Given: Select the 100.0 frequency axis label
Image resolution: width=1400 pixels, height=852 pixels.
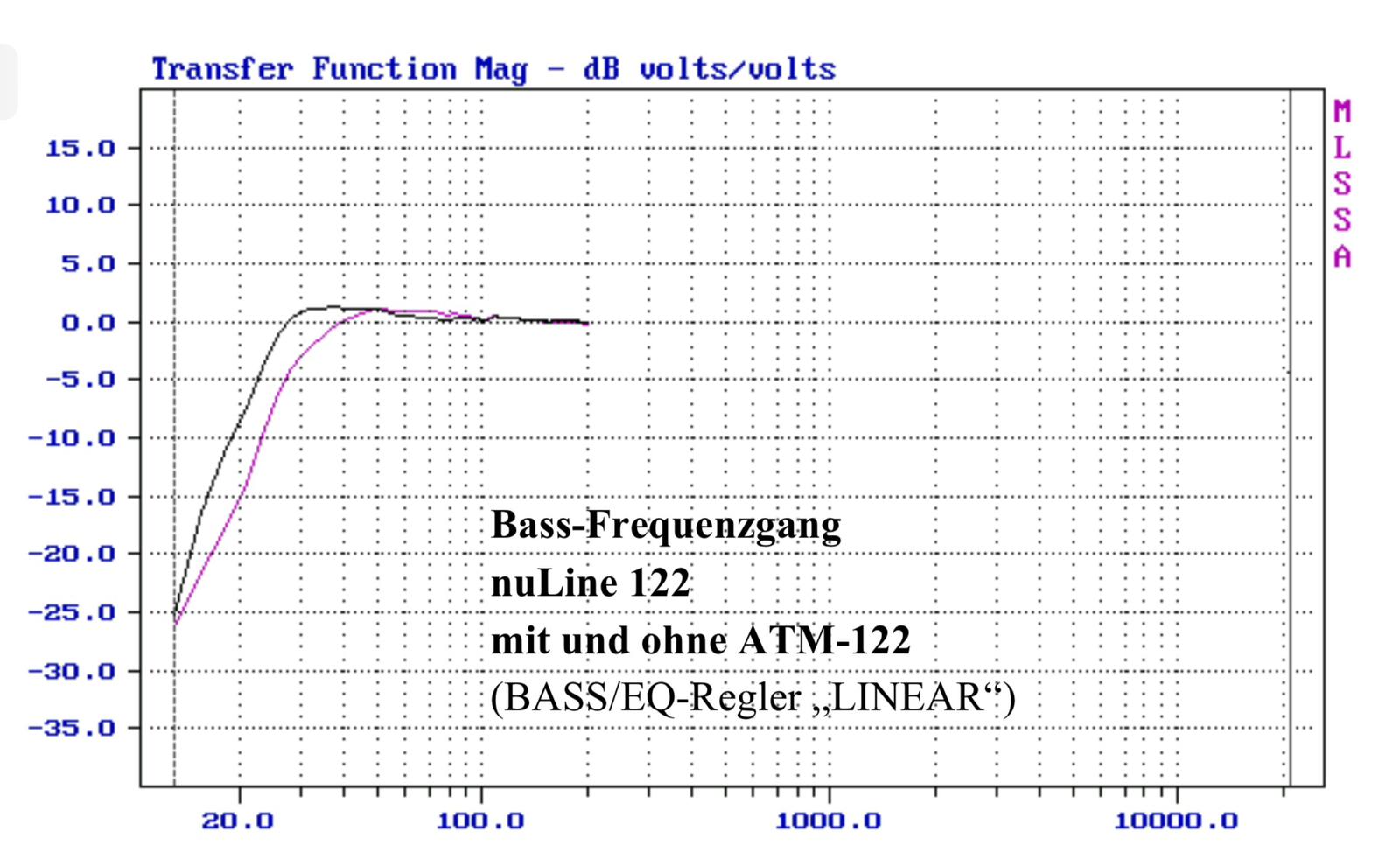Looking at the screenshot, I should point(480,821).
